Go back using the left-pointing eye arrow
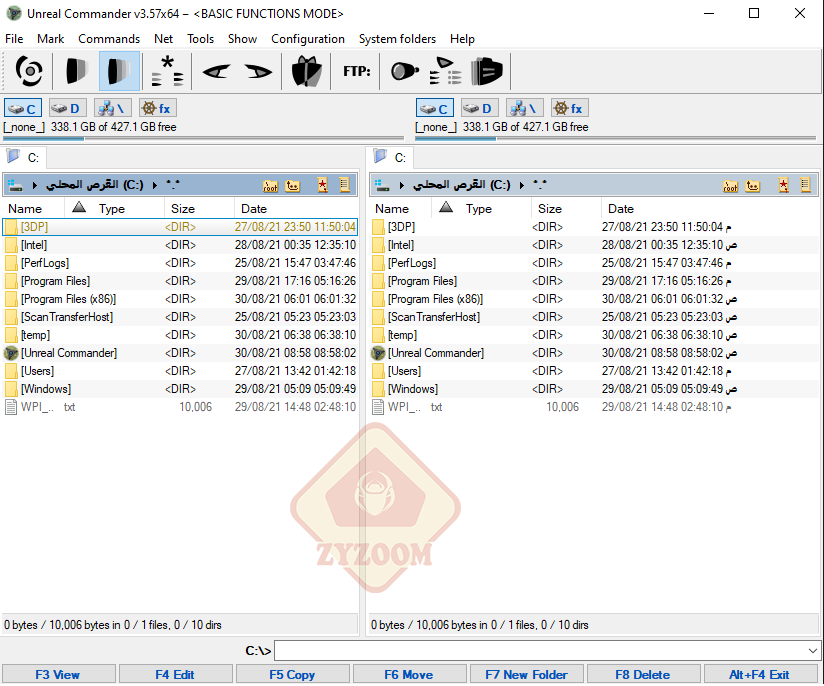 pos(216,71)
